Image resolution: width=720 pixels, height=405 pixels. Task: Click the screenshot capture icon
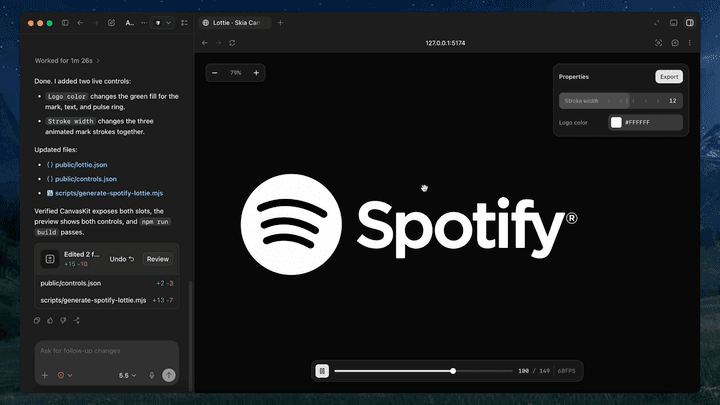(658, 43)
